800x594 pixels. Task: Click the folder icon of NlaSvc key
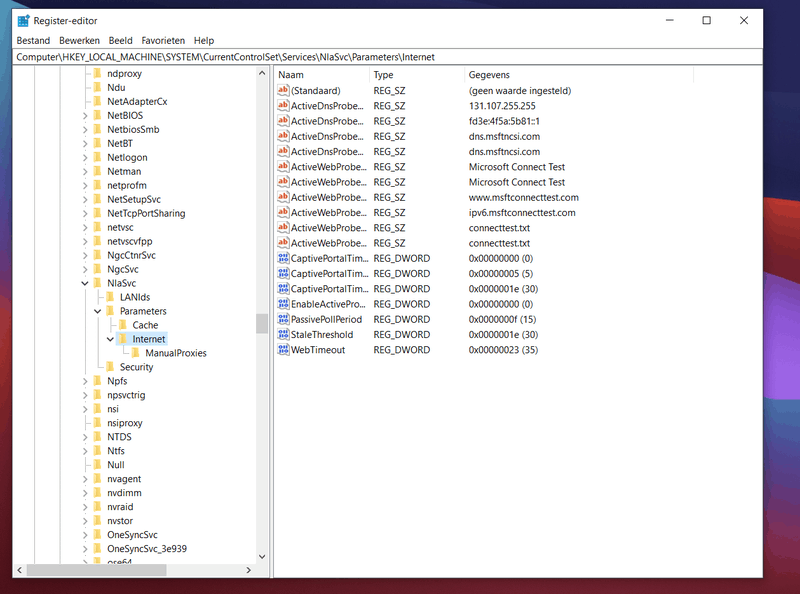tap(98, 283)
